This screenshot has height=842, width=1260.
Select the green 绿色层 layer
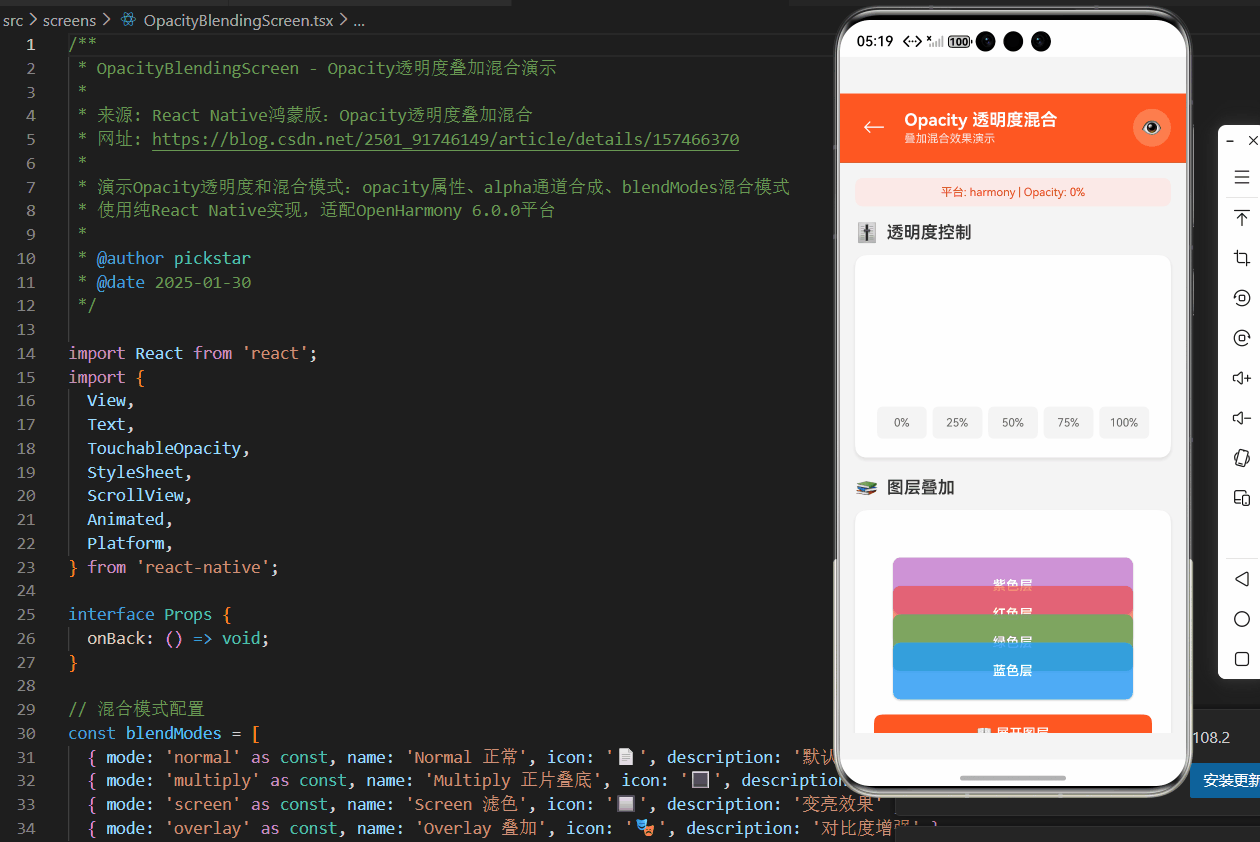(x=1013, y=628)
